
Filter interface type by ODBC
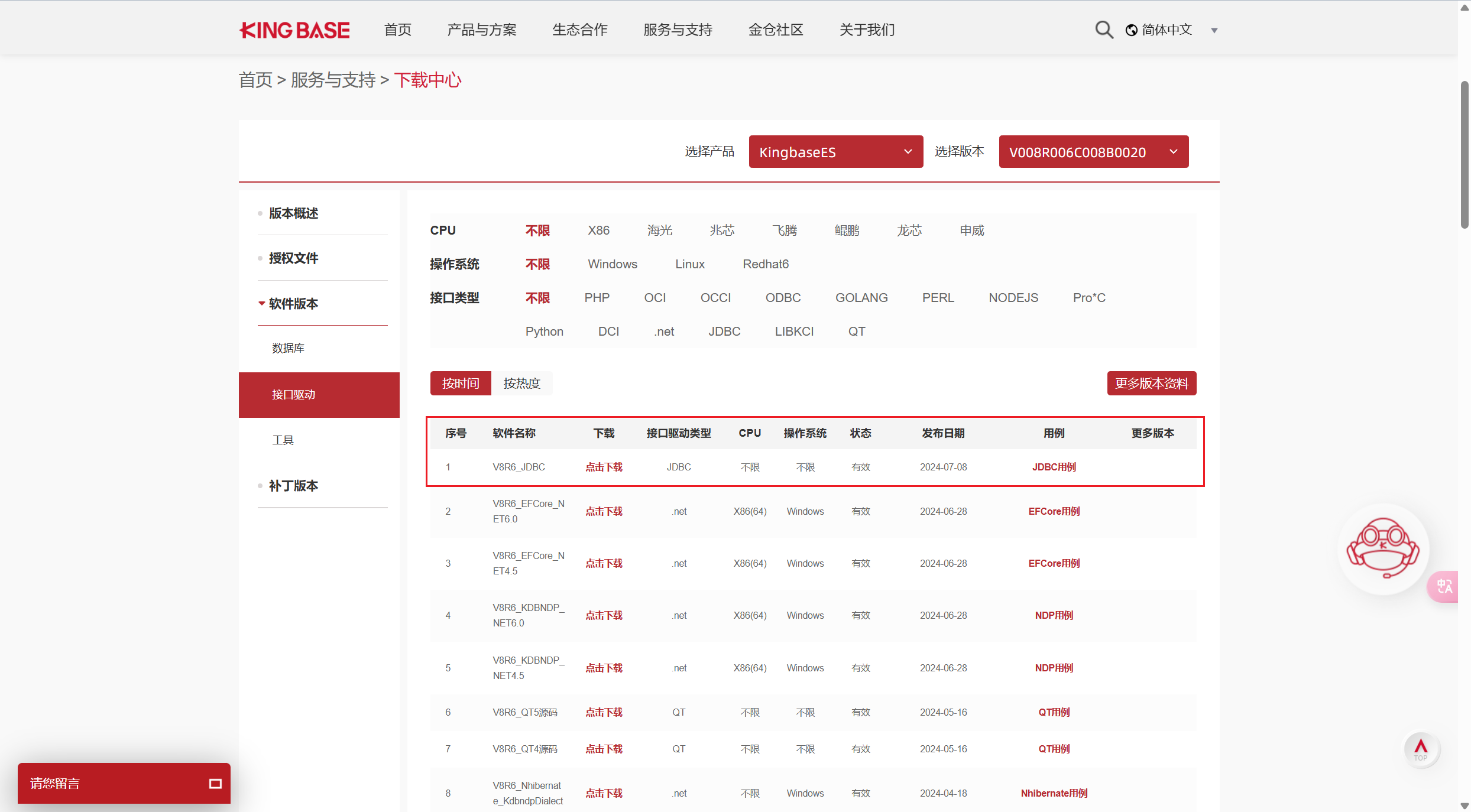click(x=783, y=298)
